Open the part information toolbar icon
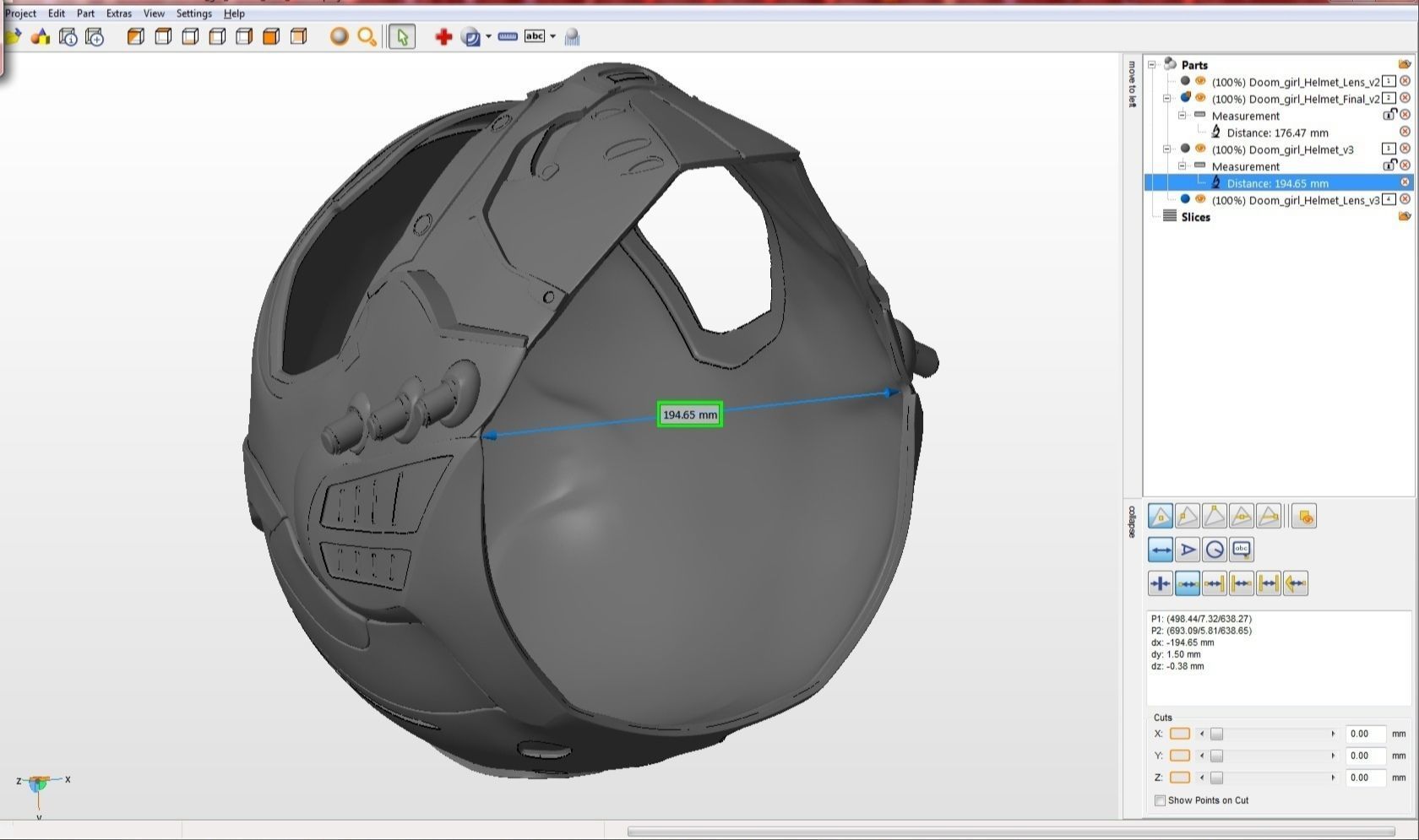The height and width of the screenshot is (840, 1419). tap(68, 36)
